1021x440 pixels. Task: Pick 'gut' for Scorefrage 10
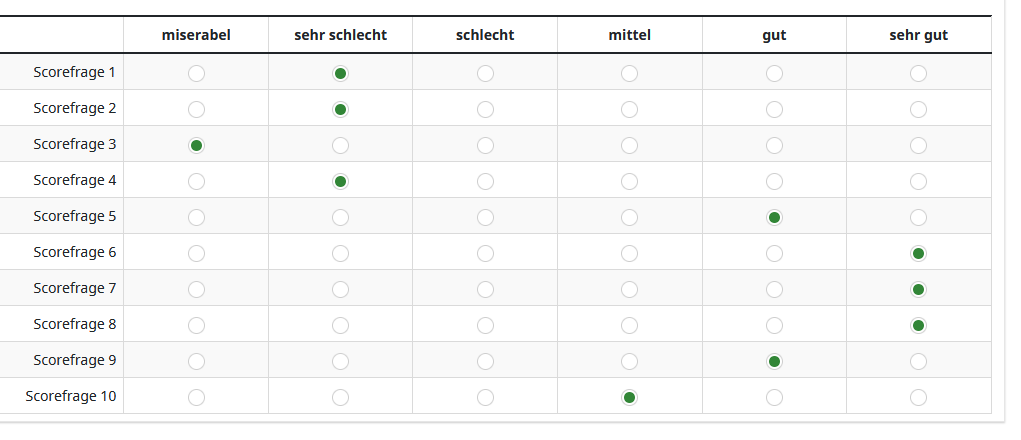click(774, 397)
